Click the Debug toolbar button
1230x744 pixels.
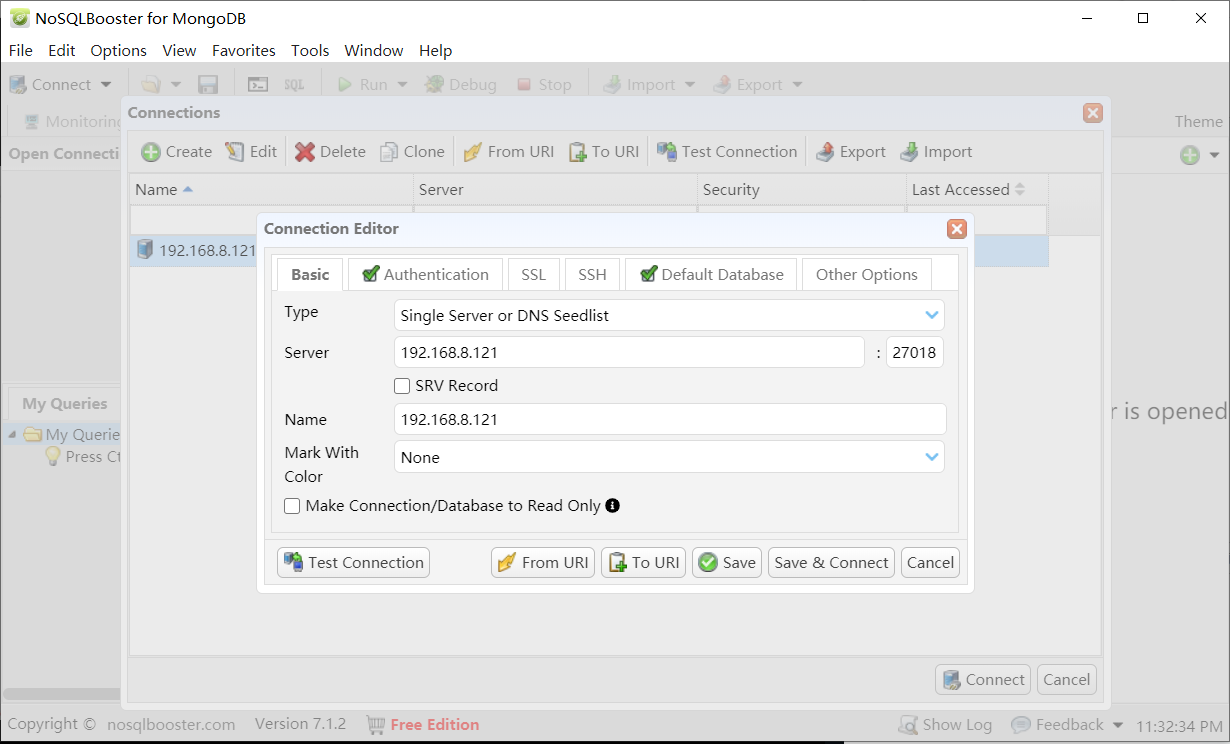(461, 85)
